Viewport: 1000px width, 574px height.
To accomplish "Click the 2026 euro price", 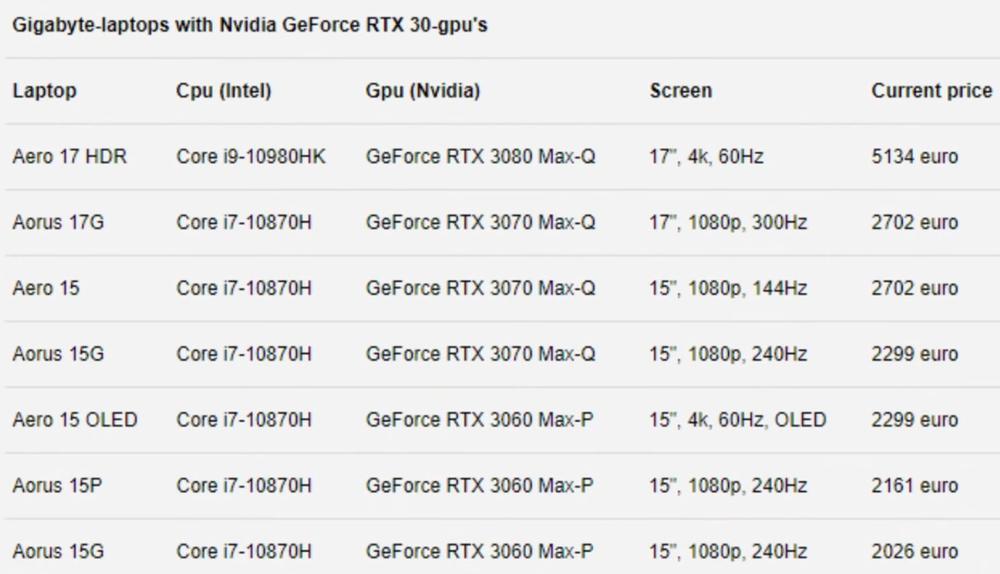I will (915, 551).
